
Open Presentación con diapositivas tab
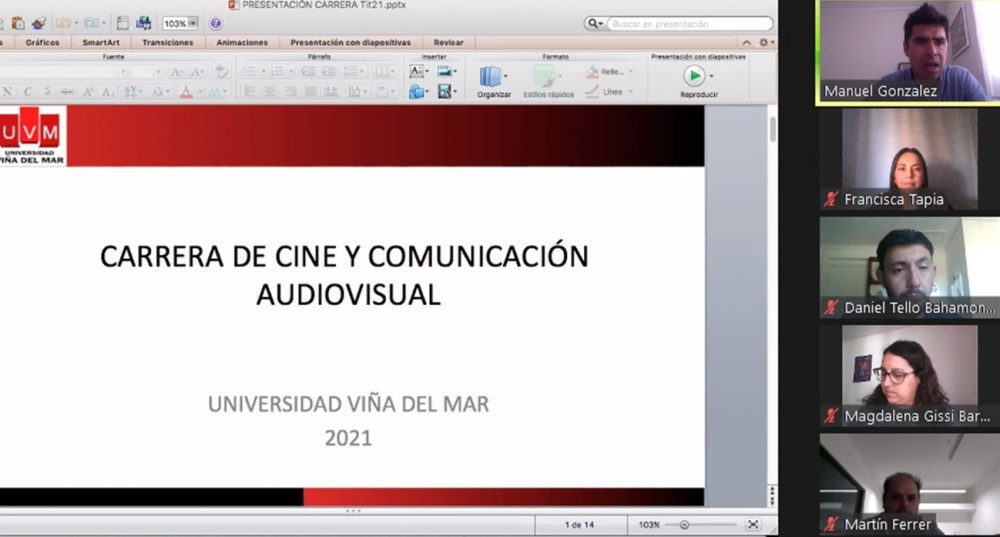coord(350,42)
